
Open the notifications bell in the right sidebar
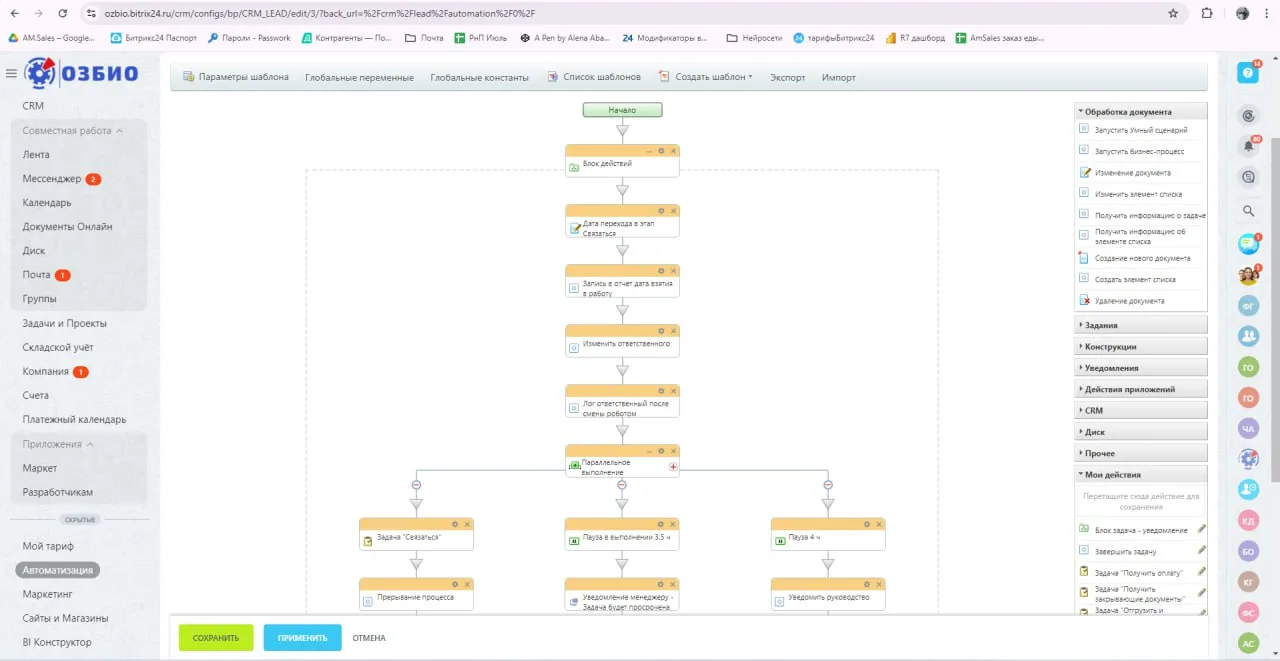pos(1248,146)
